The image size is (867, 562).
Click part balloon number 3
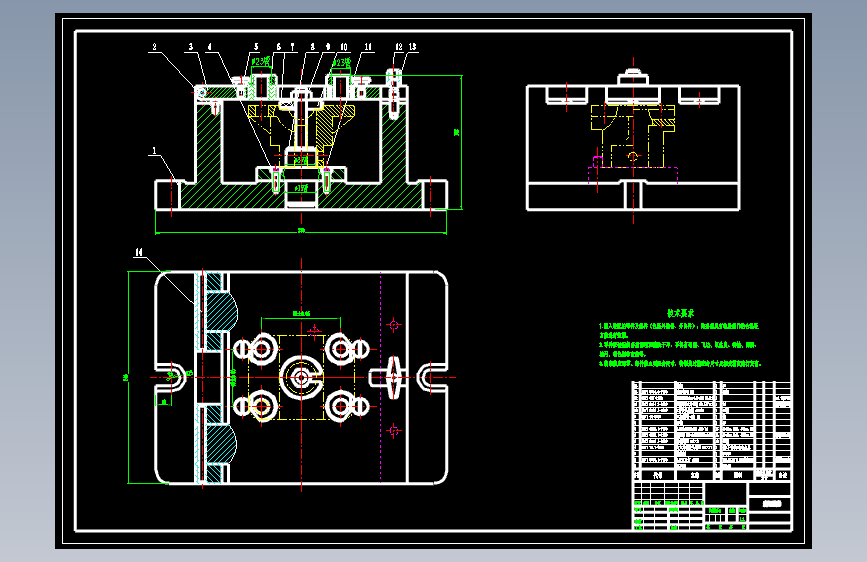[191, 47]
